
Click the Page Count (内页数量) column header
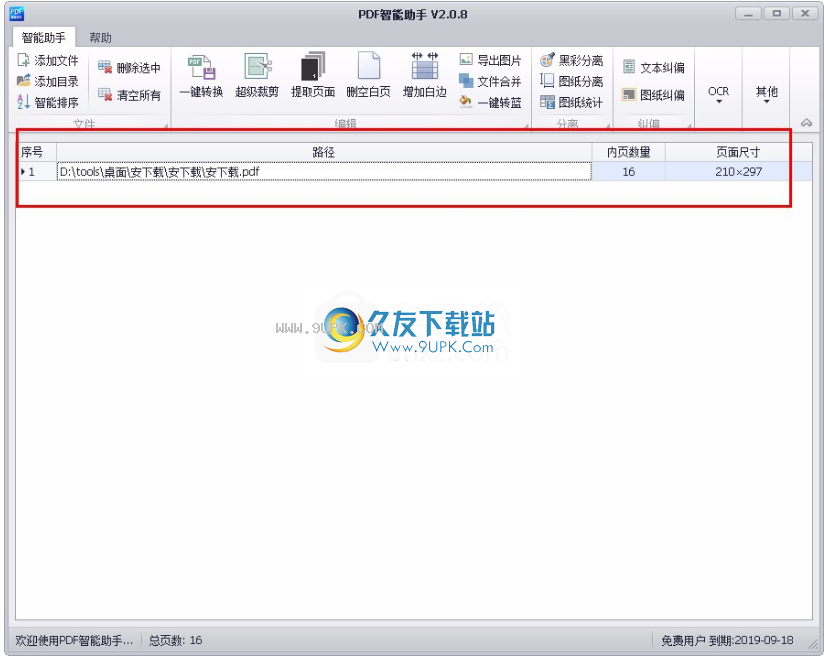(x=629, y=152)
